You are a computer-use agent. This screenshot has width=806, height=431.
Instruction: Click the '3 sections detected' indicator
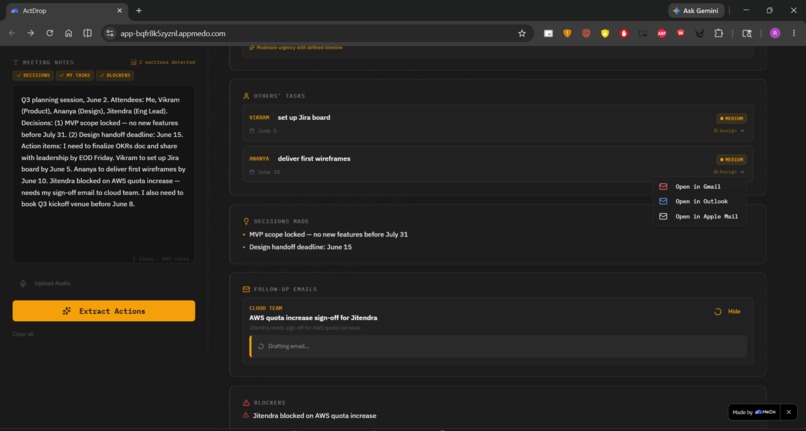[x=162, y=62]
